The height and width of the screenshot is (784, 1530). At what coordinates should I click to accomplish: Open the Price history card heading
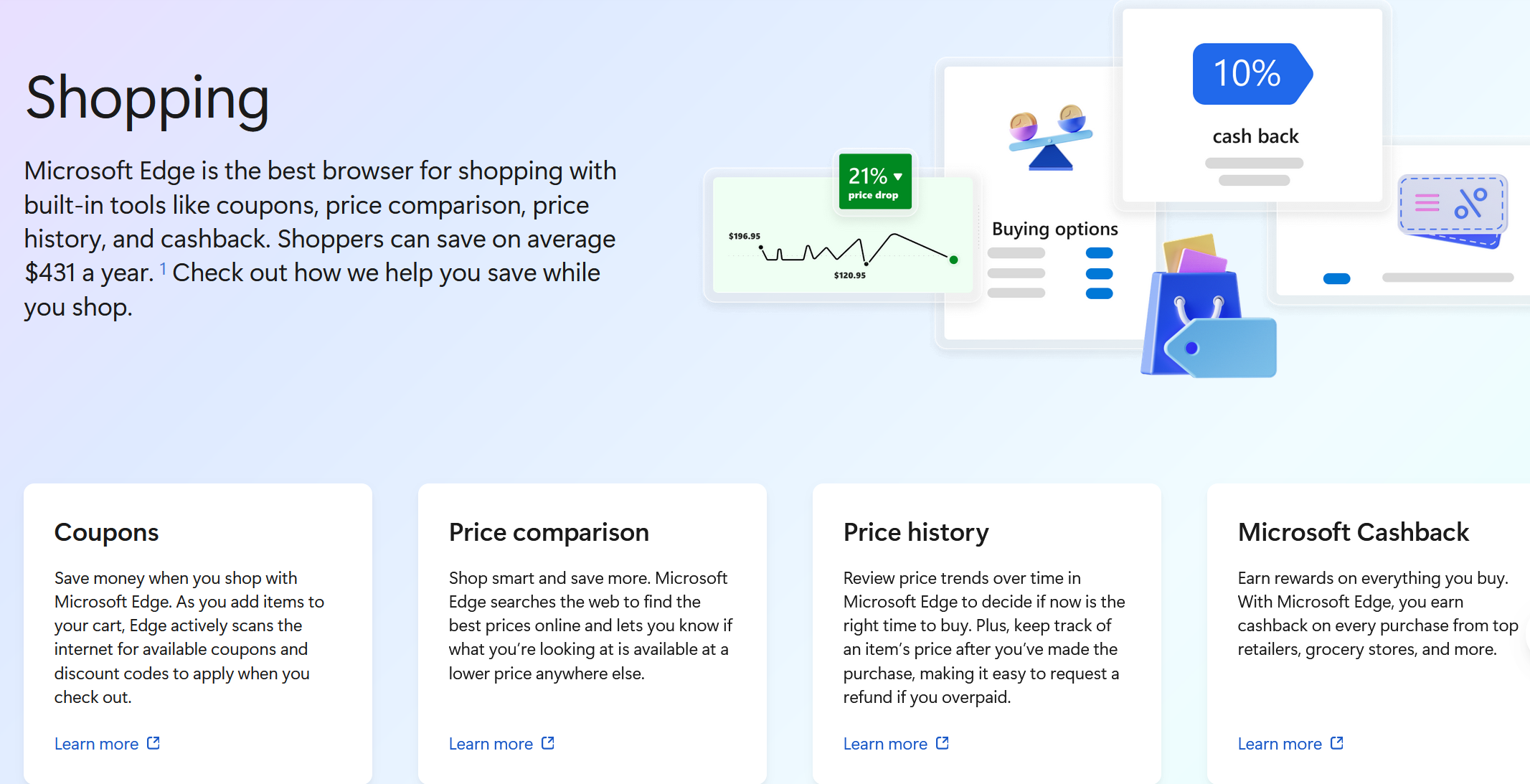[916, 532]
